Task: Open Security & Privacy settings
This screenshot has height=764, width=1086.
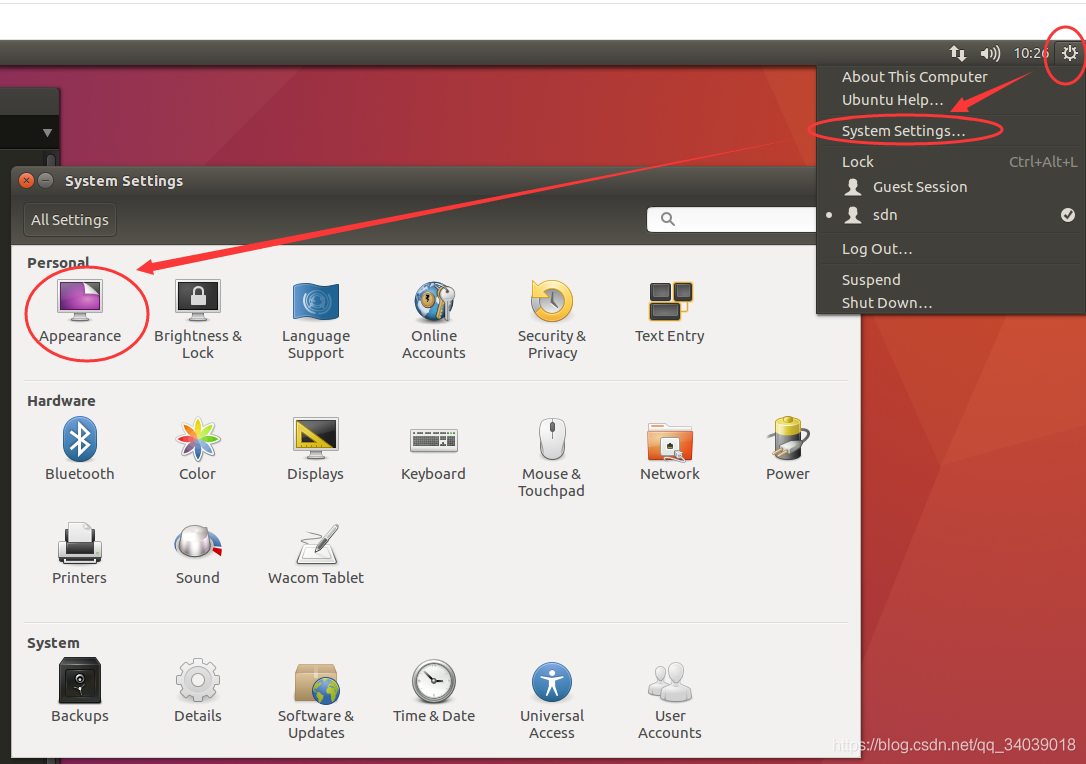Action: click(x=552, y=319)
